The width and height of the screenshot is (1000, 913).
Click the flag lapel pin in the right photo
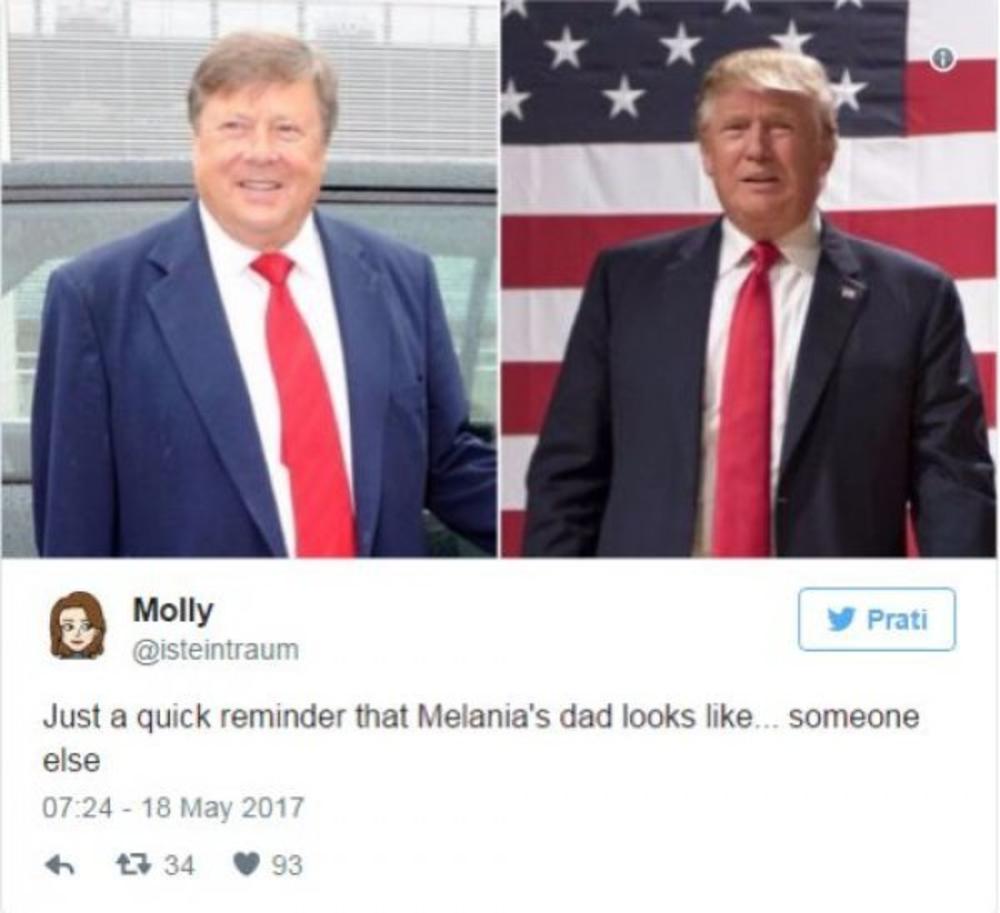pyautogui.click(x=848, y=291)
